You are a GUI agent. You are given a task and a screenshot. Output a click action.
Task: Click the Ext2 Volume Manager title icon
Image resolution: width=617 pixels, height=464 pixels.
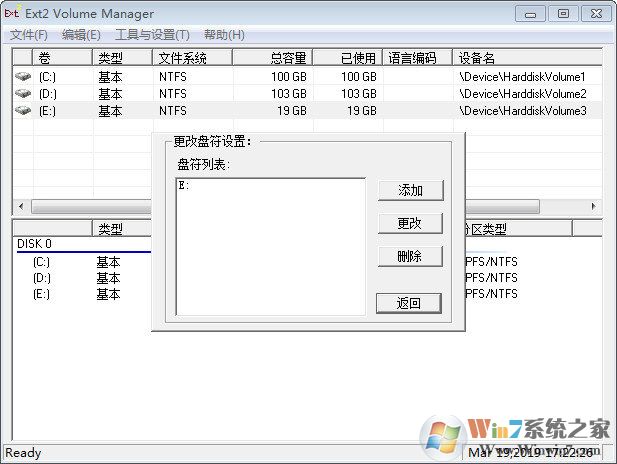point(13,14)
